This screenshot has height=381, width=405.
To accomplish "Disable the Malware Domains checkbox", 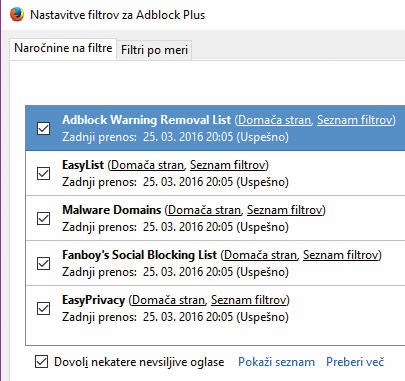I will [43, 218].
